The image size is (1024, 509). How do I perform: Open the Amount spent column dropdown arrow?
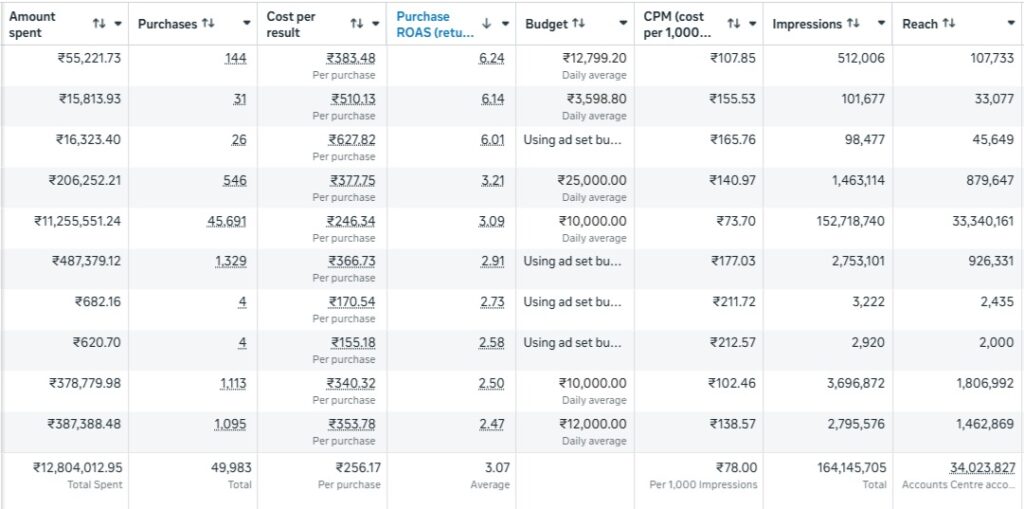pos(119,23)
